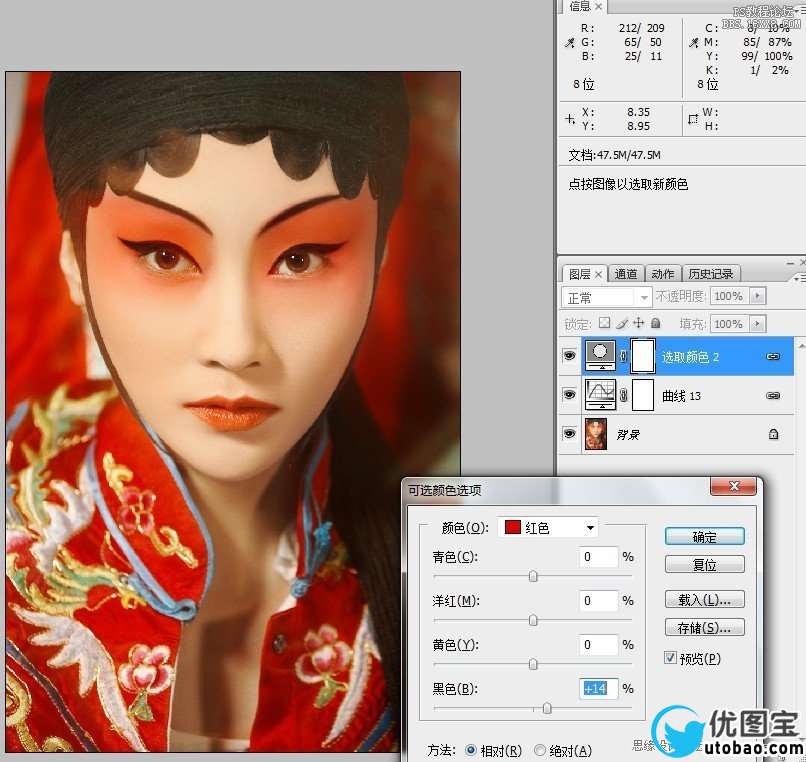Switch to the 动作 tab
806x762 pixels.
coord(663,274)
